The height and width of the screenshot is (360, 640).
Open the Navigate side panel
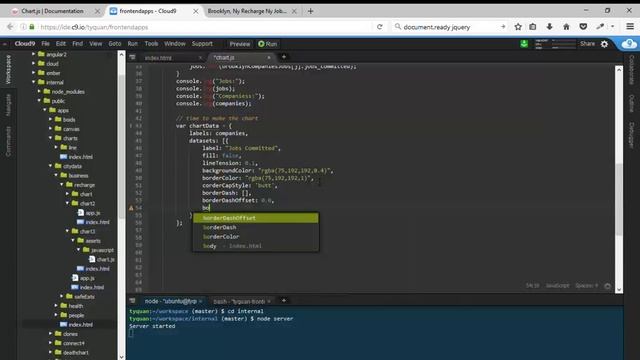(x=8, y=105)
